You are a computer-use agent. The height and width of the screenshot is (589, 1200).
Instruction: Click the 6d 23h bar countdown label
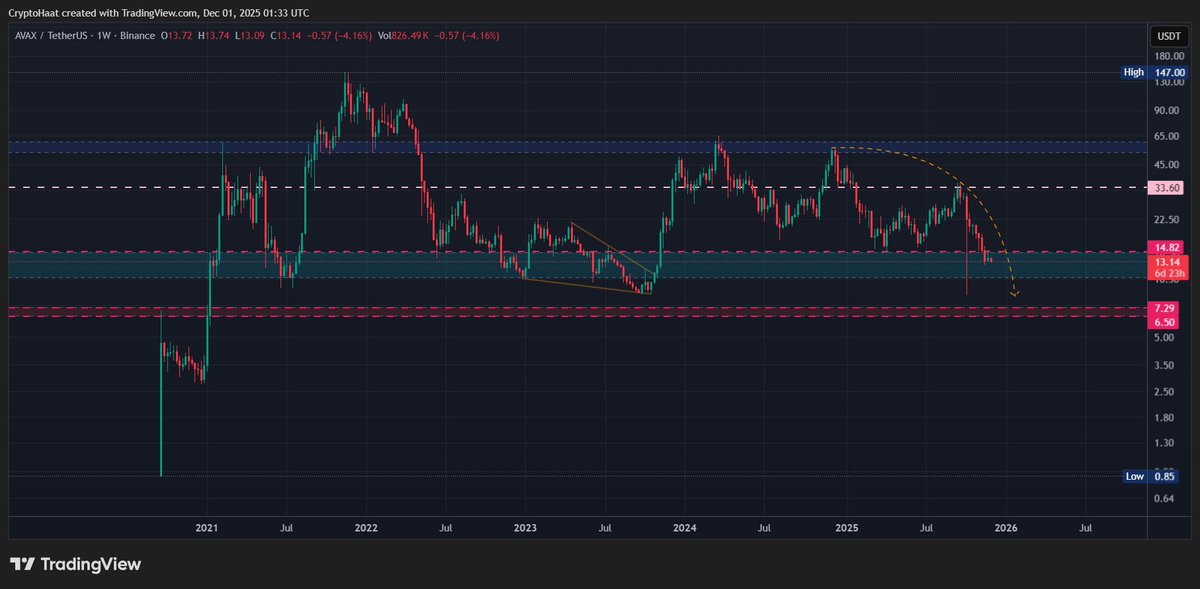[1169, 273]
